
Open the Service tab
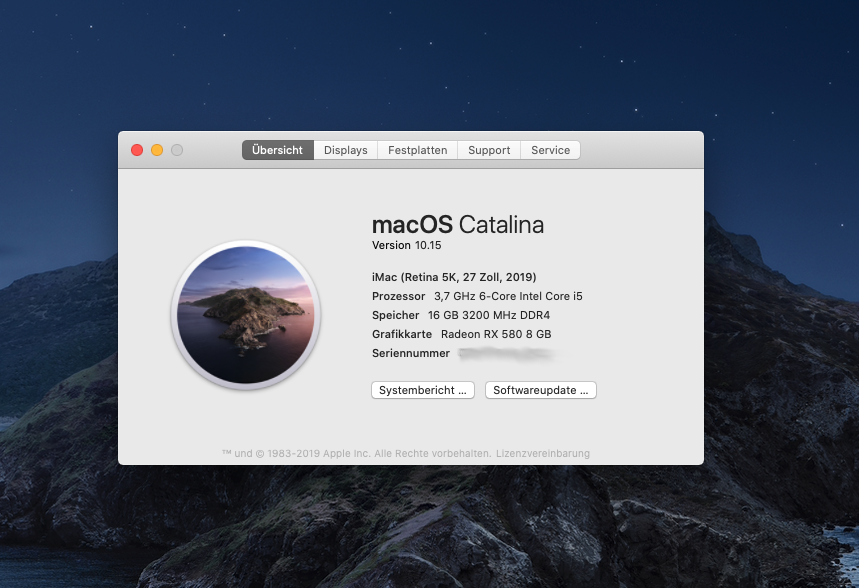tap(550, 150)
